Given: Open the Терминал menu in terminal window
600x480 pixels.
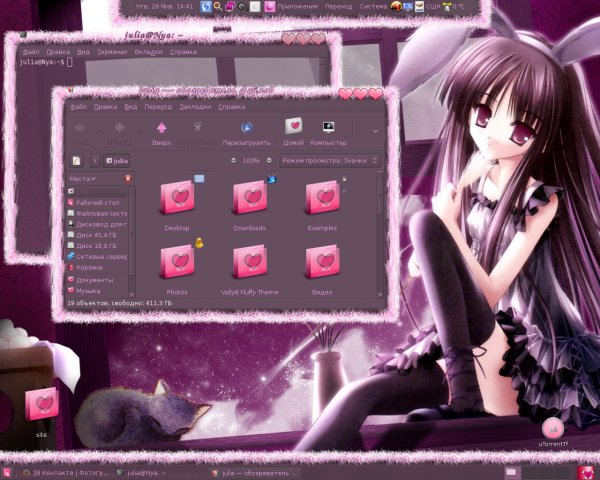Looking at the screenshot, I should [112, 52].
